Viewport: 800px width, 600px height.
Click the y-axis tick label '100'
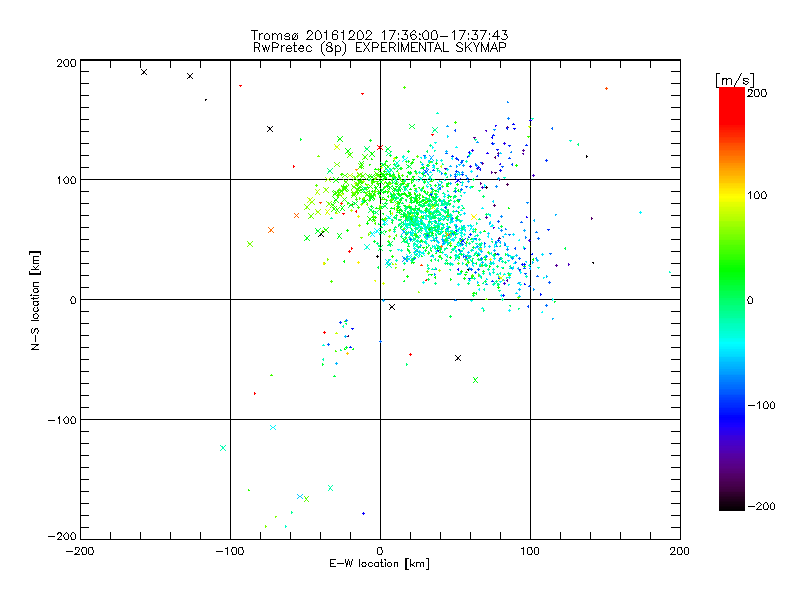pyautogui.click(x=66, y=180)
